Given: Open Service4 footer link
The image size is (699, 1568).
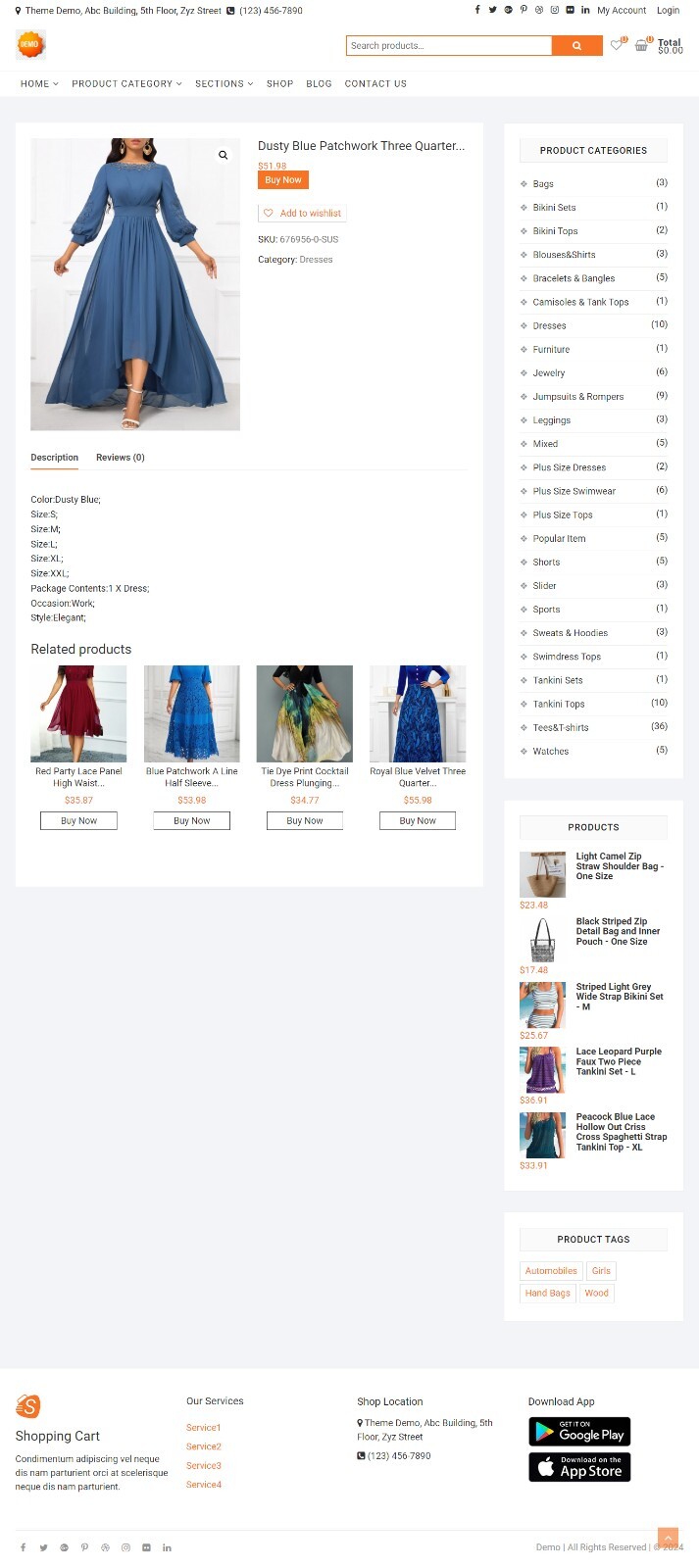Looking at the screenshot, I should [204, 1485].
